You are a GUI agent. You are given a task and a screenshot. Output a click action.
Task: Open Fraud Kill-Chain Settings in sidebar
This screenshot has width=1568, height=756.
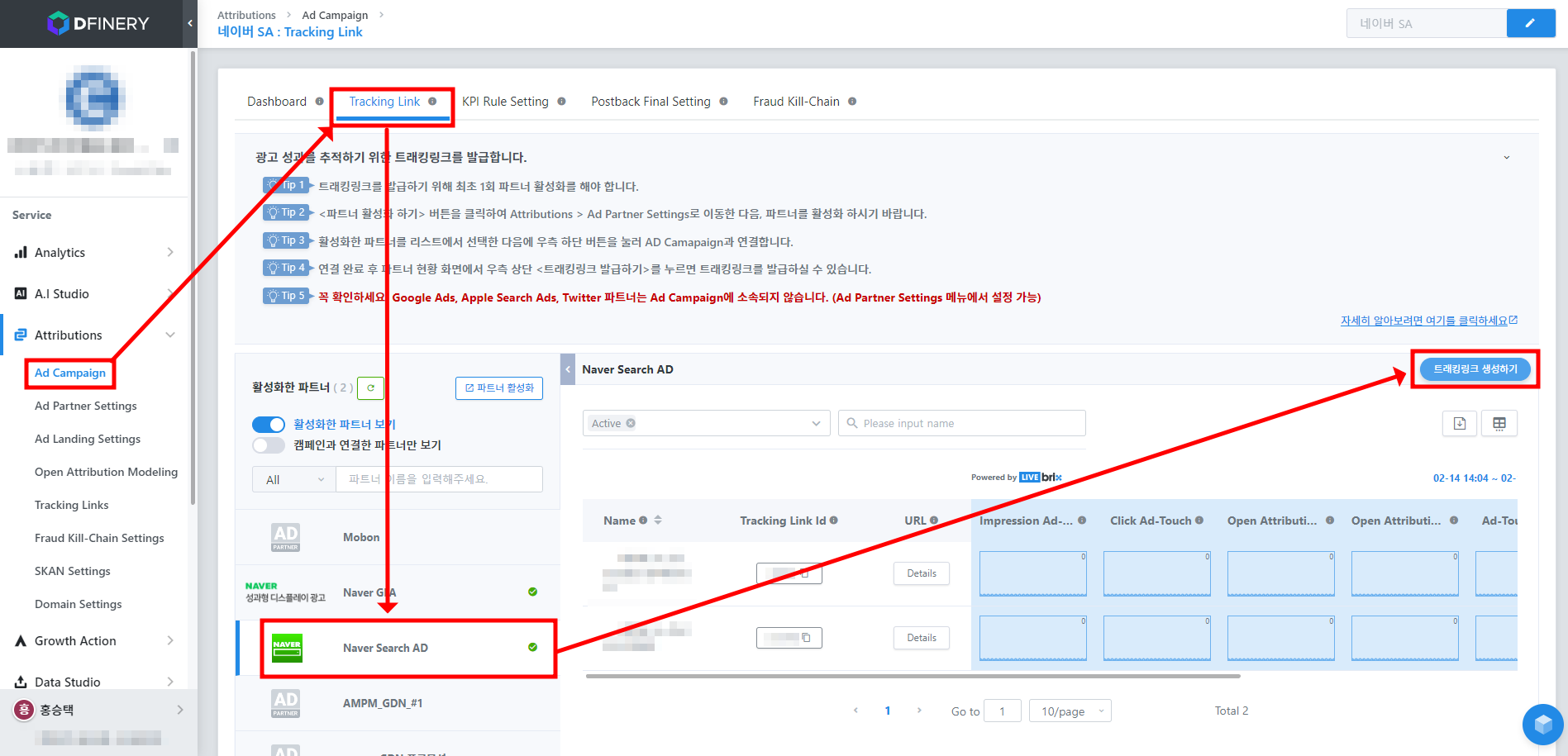(99, 538)
